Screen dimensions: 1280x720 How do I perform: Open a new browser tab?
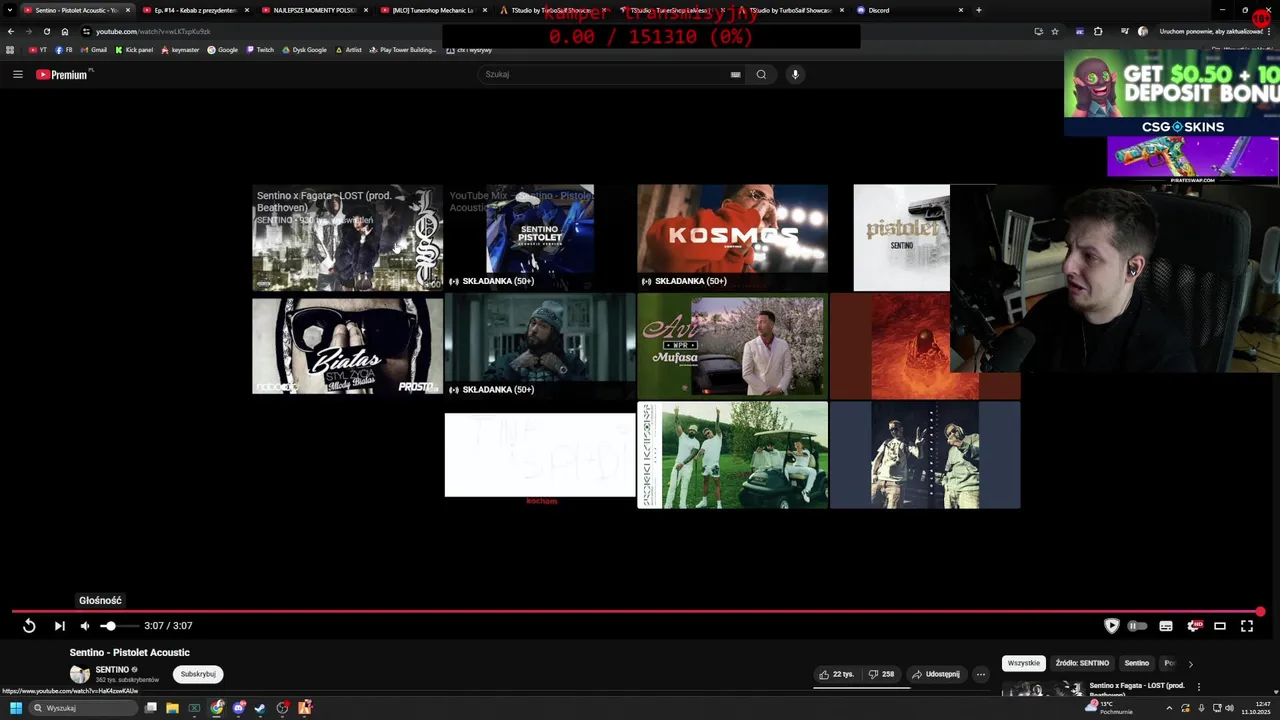978,10
